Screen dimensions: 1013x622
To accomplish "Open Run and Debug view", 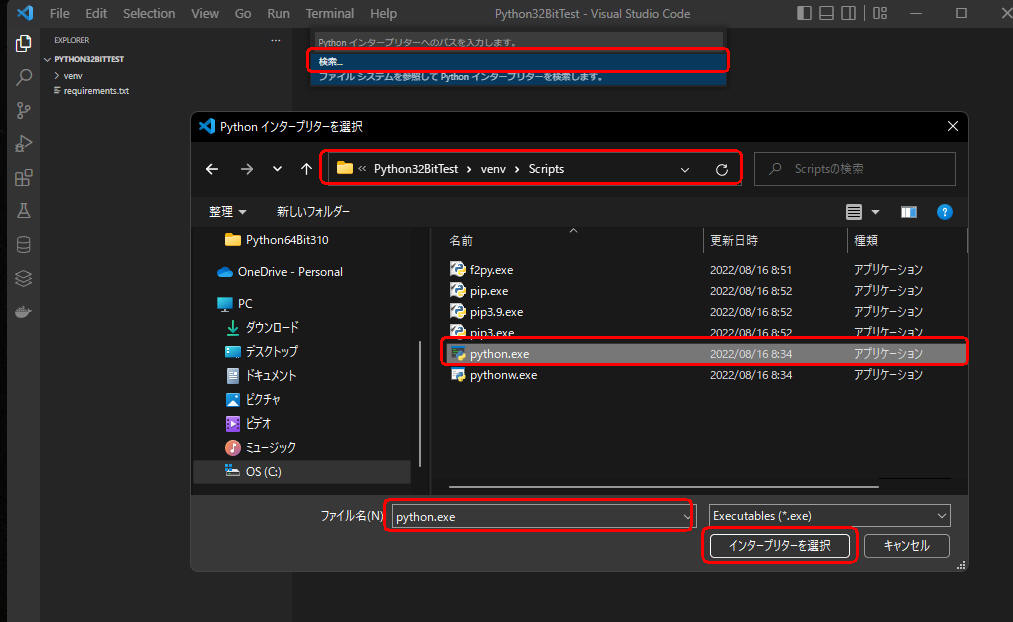I will pyautogui.click(x=23, y=143).
